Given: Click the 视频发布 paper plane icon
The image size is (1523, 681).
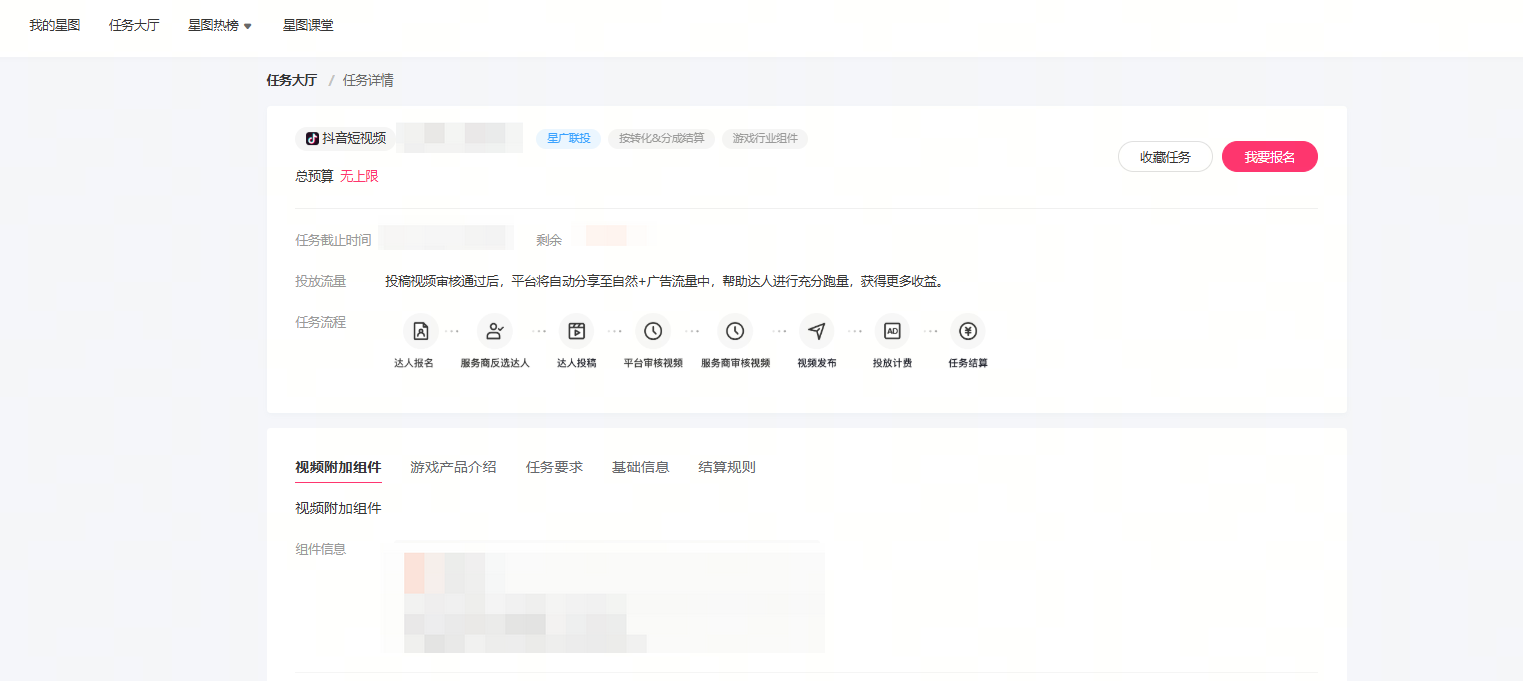Looking at the screenshot, I should pyautogui.click(x=816, y=331).
